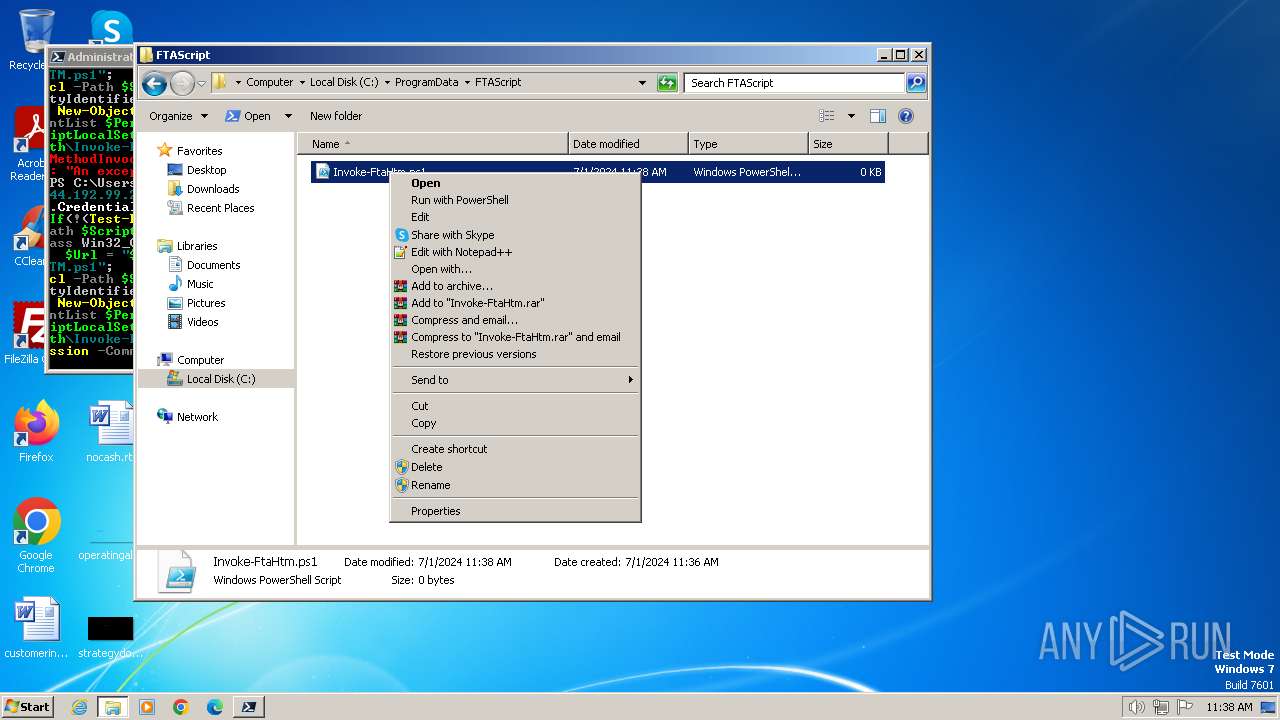Screen dimensions: 1280x720
Task: Click the Notepad++ icon in context menu
Action: pos(401,252)
